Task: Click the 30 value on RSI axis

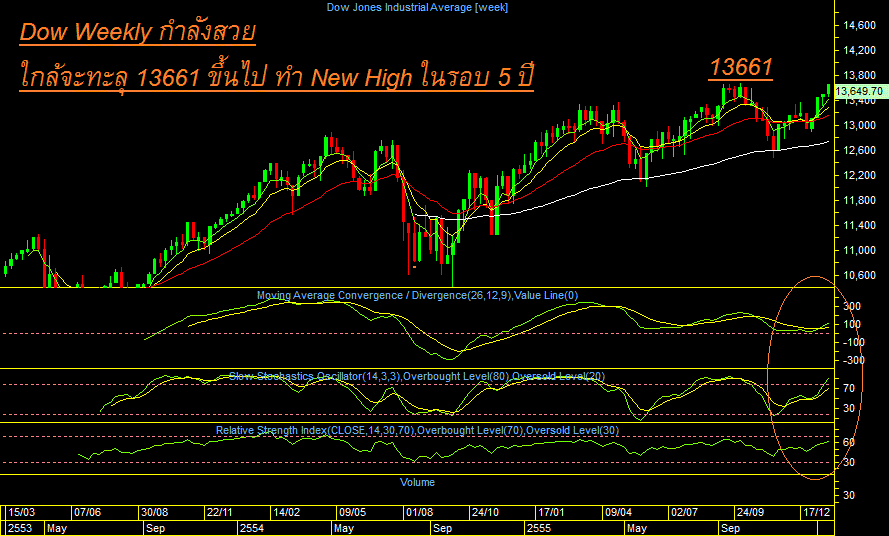Action: coord(849,463)
